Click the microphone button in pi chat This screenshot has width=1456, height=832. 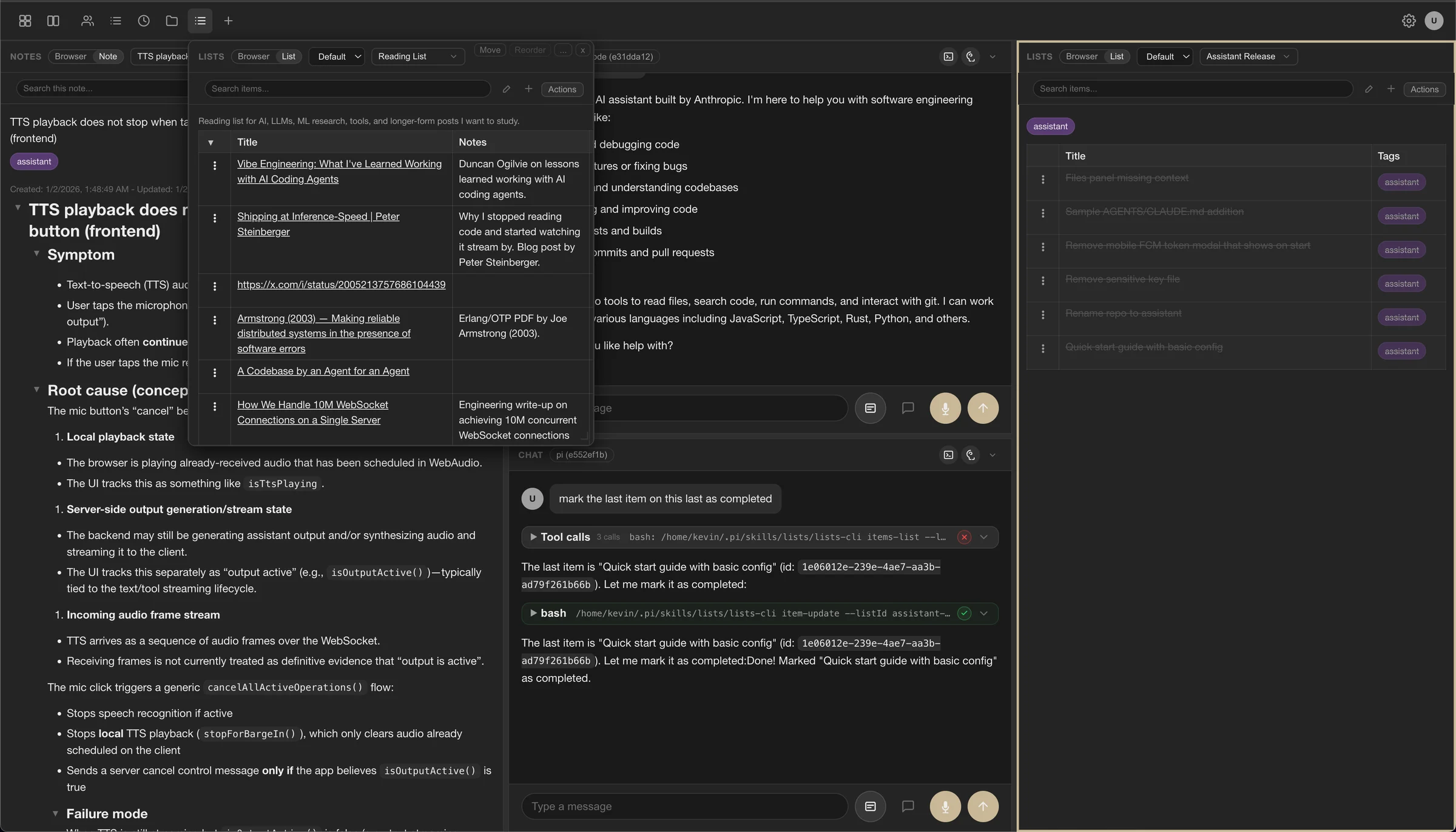(x=945, y=806)
